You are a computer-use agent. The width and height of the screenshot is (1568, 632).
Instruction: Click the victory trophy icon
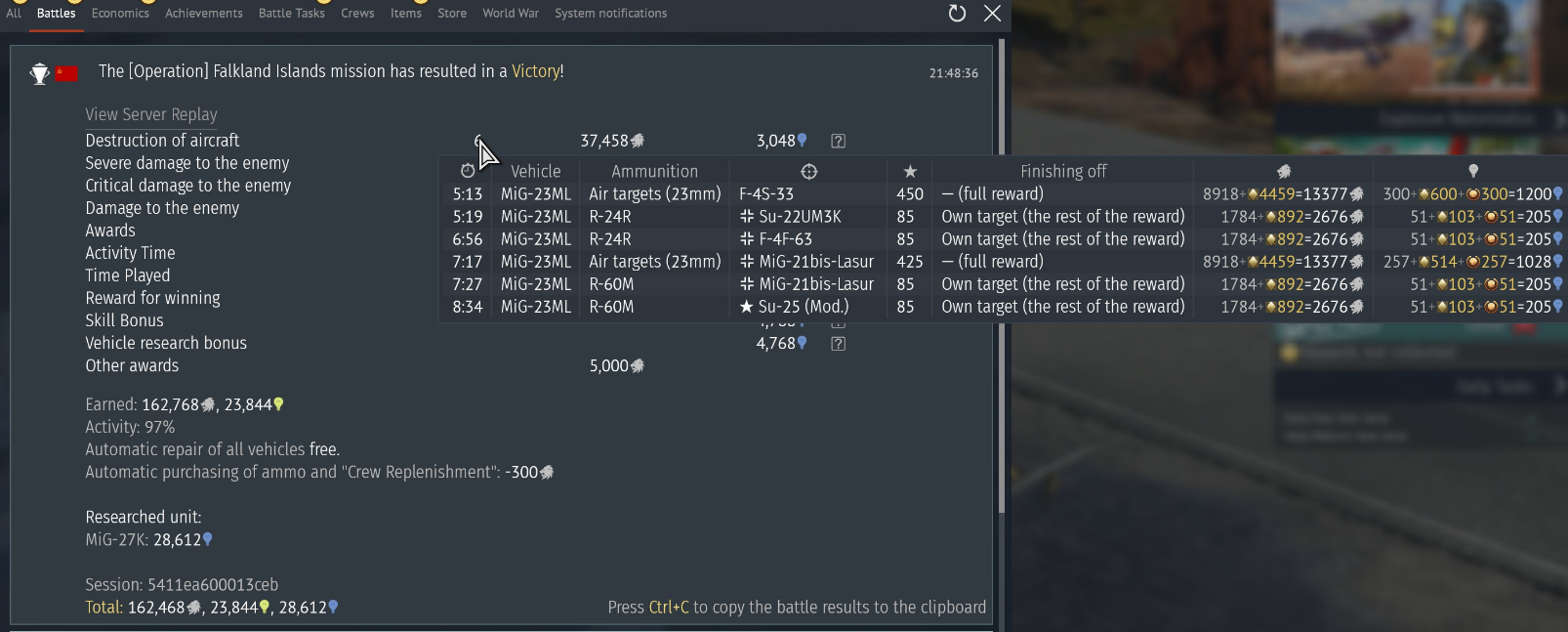pos(40,73)
